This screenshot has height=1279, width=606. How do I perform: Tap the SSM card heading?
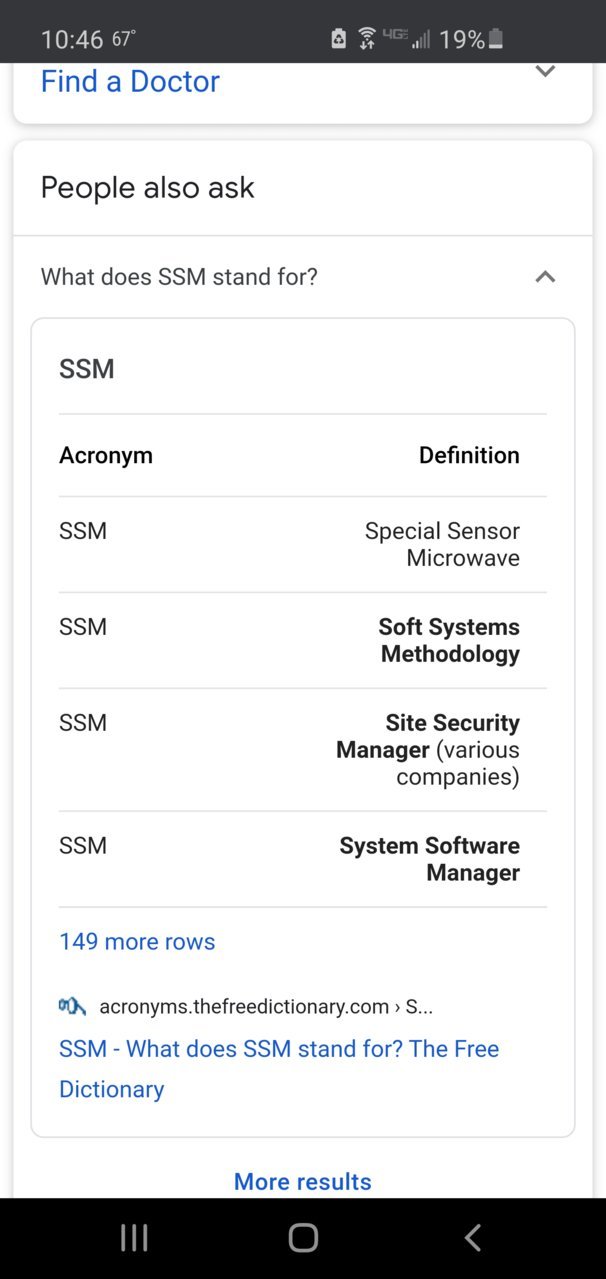point(87,369)
